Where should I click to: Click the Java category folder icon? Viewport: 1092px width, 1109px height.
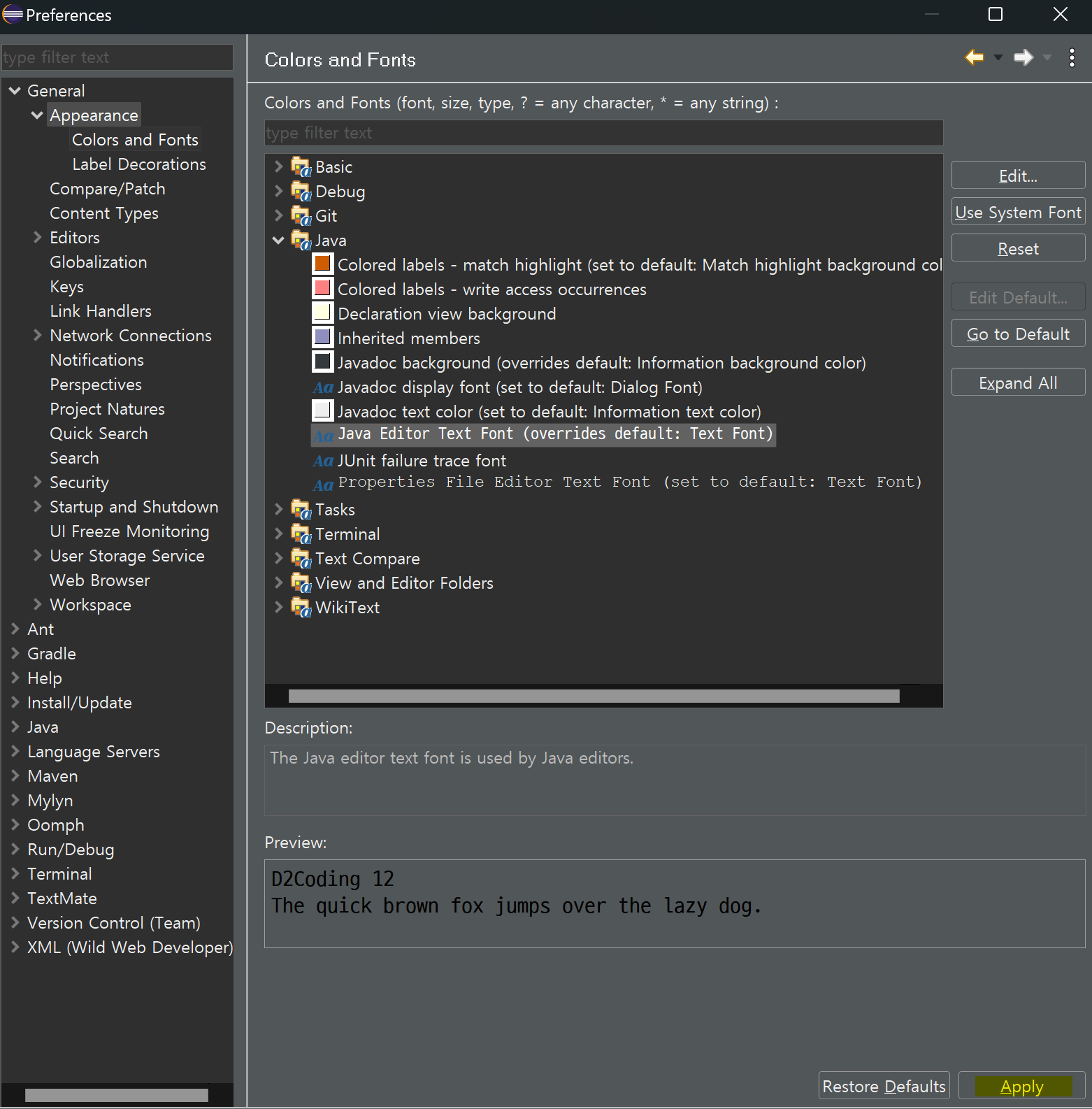301,241
